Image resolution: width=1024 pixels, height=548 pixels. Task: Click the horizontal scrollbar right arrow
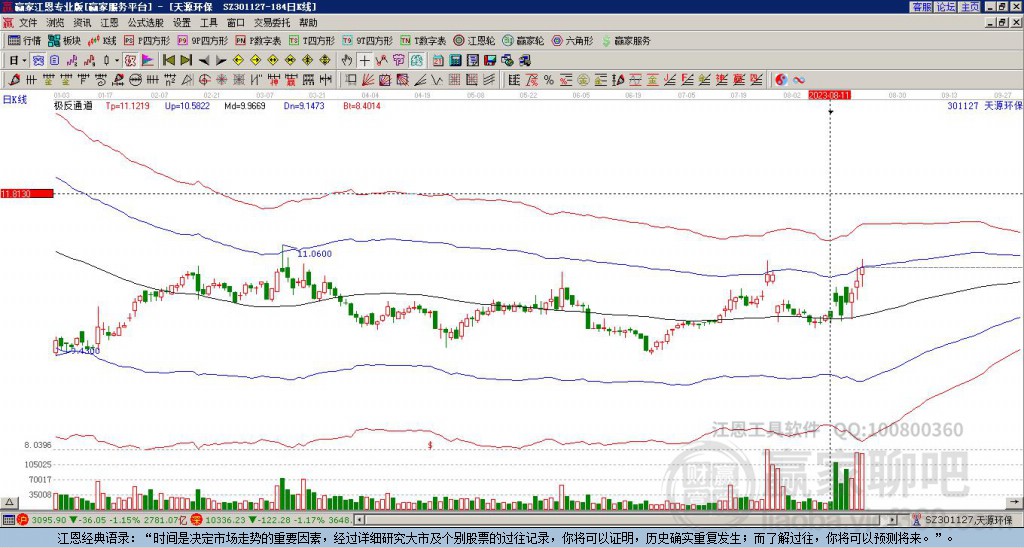point(893,520)
